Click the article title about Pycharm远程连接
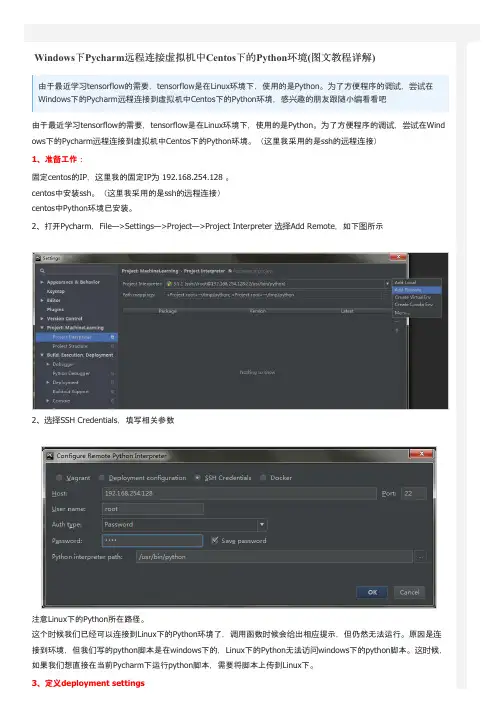504x713 pixels. [x=205, y=58]
